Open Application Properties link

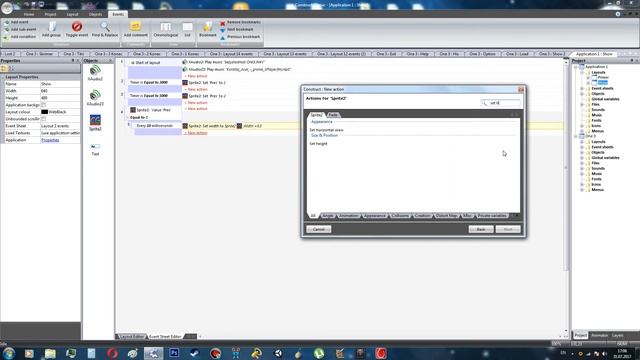(50, 140)
